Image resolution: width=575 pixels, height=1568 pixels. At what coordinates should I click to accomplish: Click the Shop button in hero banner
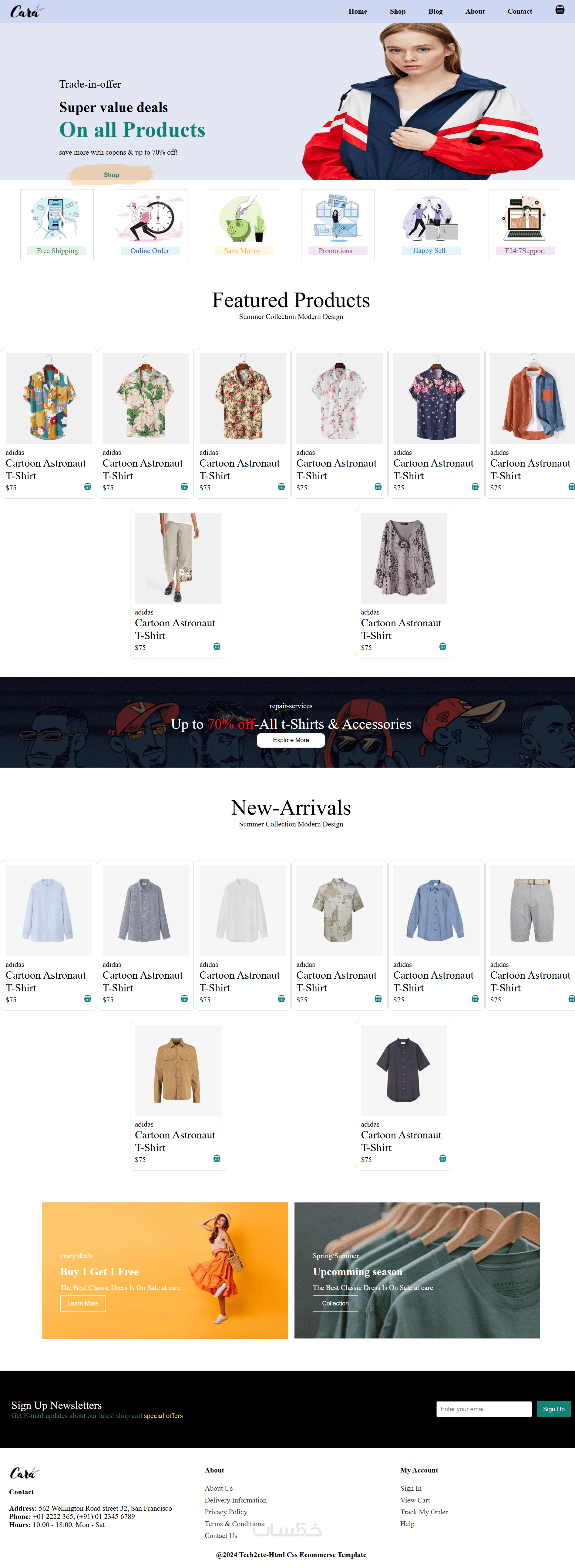112,175
